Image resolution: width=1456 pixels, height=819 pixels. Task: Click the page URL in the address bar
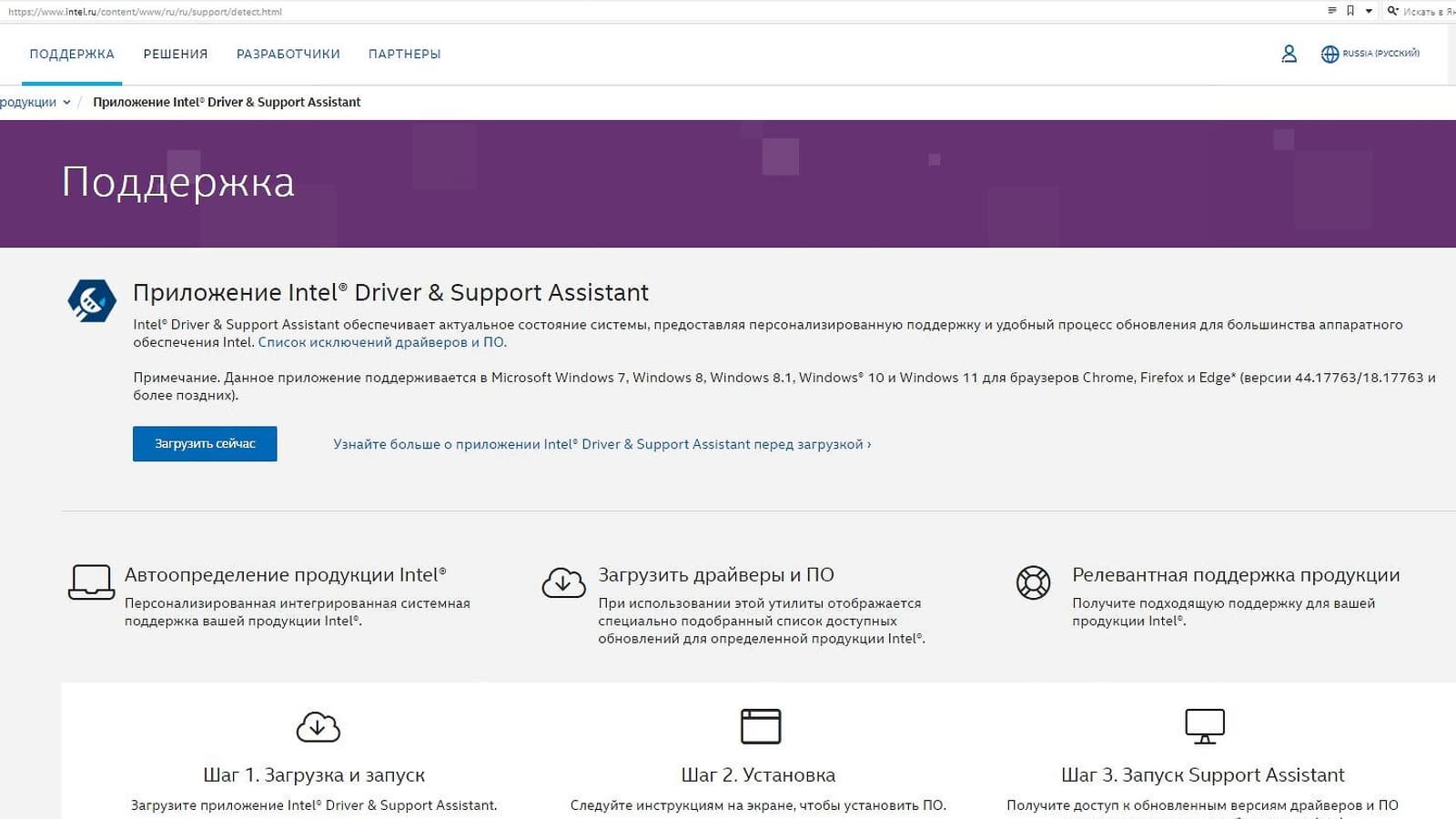click(145, 12)
